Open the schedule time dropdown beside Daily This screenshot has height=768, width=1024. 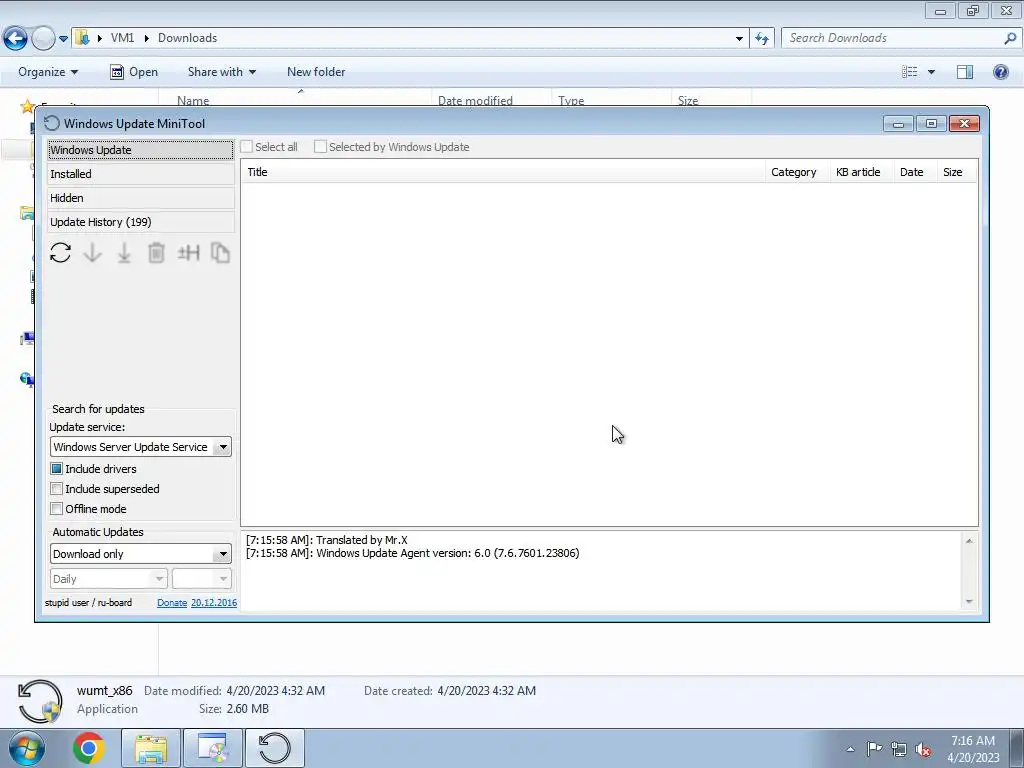(x=202, y=579)
